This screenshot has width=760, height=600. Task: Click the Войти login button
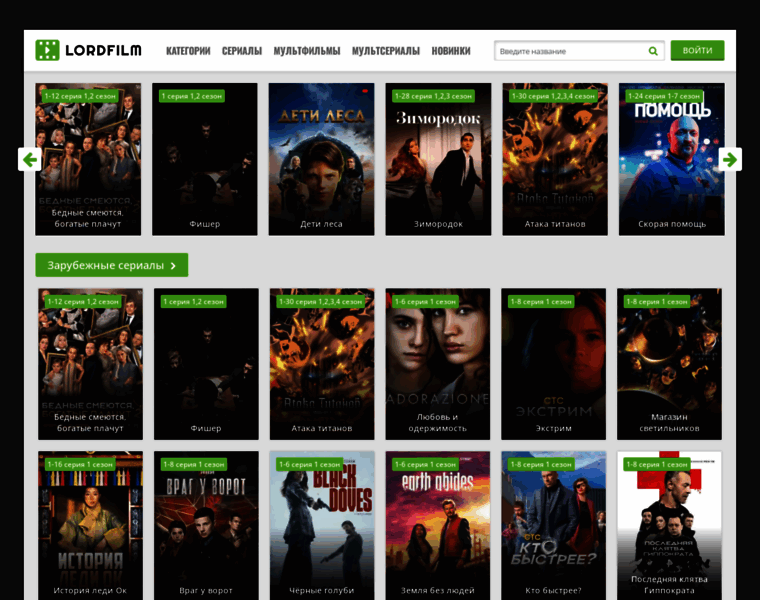click(697, 50)
